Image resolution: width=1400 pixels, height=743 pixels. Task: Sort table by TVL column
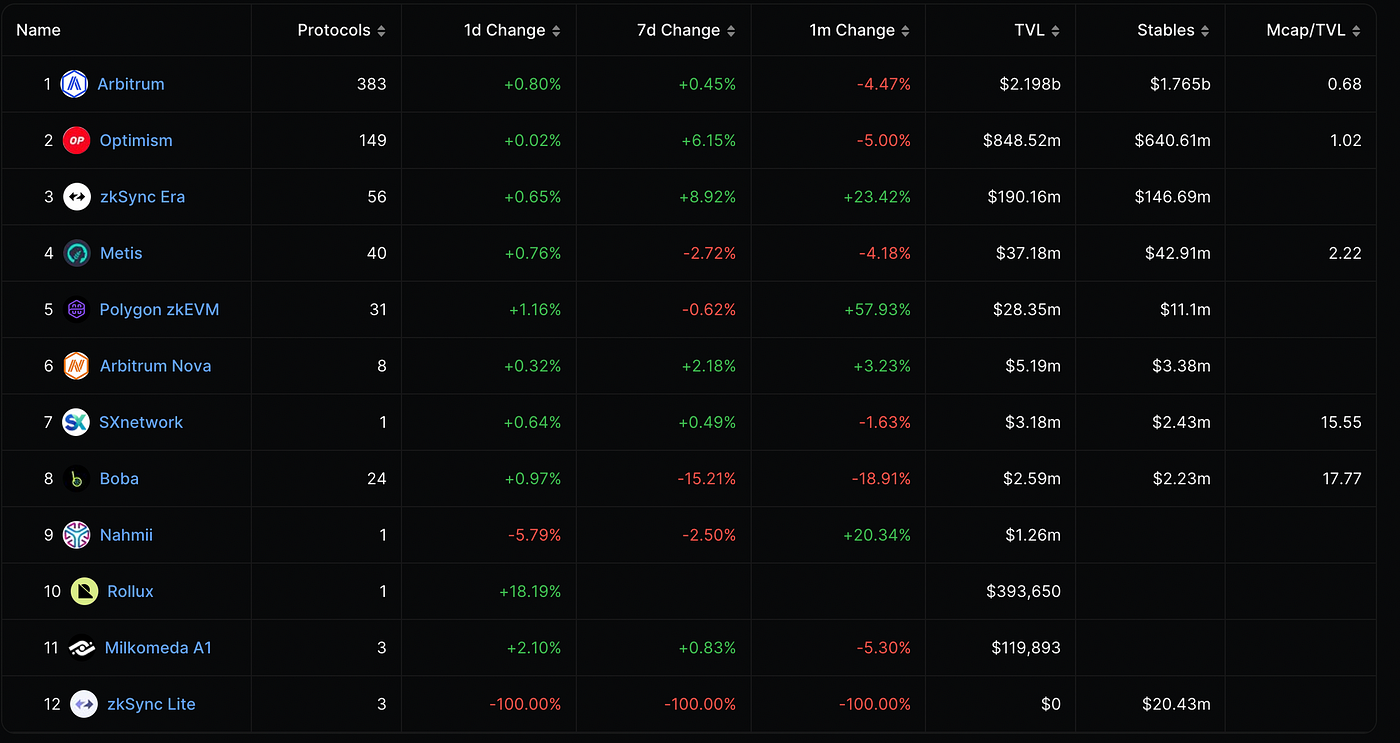pyautogui.click(x=1036, y=30)
